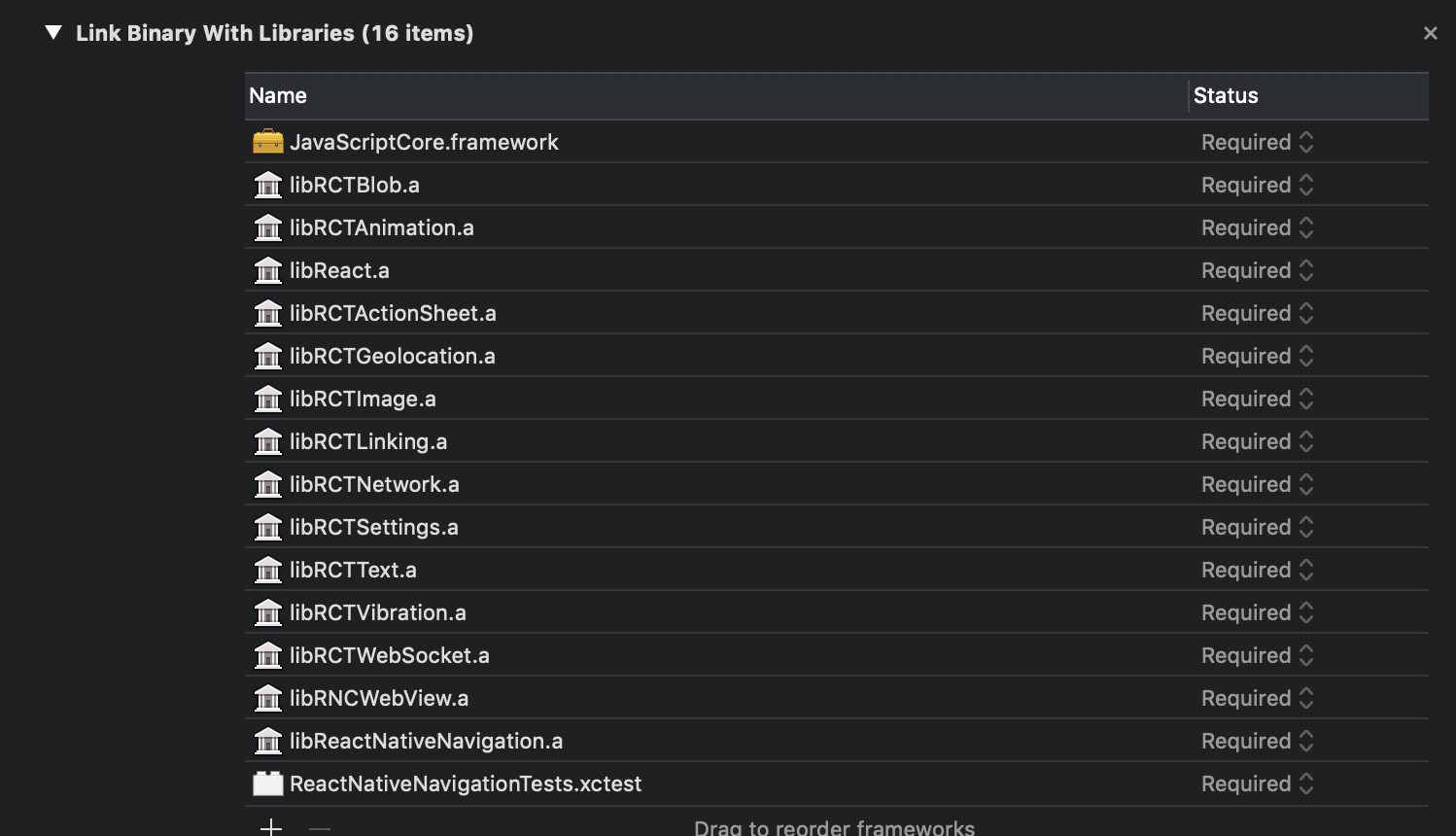Click the libRCTVibration.a library icon
The width and height of the screenshot is (1456, 836).
(267, 612)
